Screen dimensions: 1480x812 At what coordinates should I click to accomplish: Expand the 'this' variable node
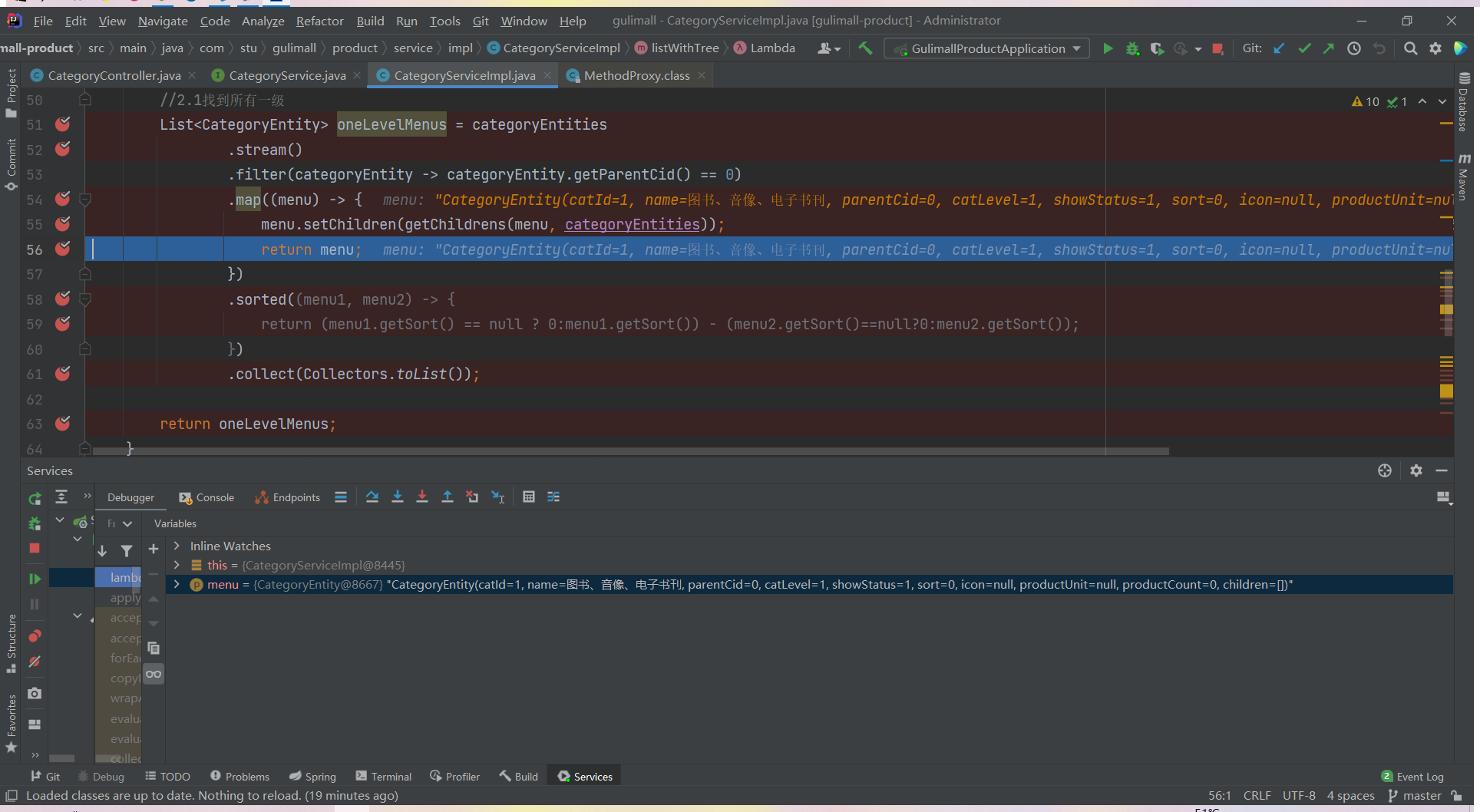click(177, 565)
